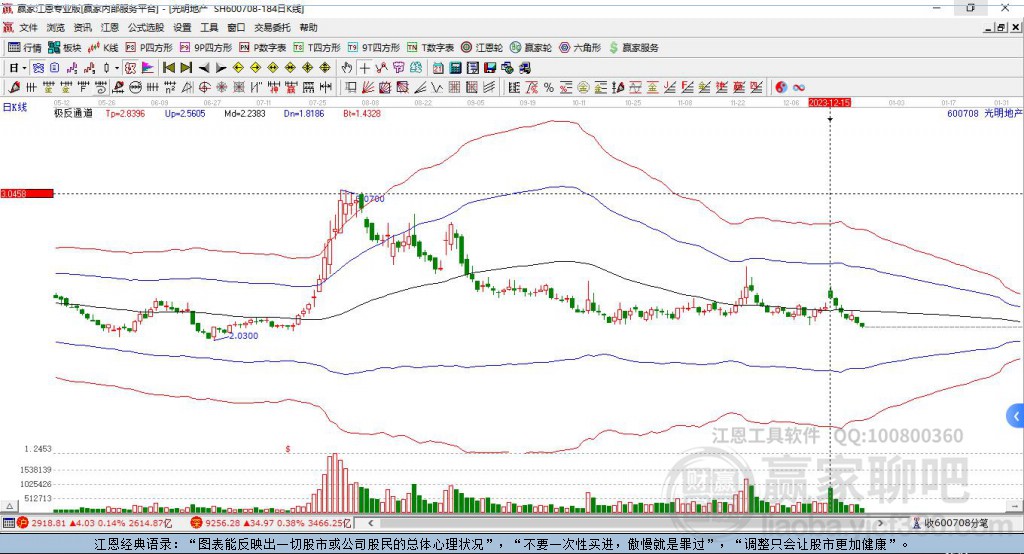Expand the candlestick style dropdown arrow
This screenshot has height=554, width=1024.
tap(117, 68)
